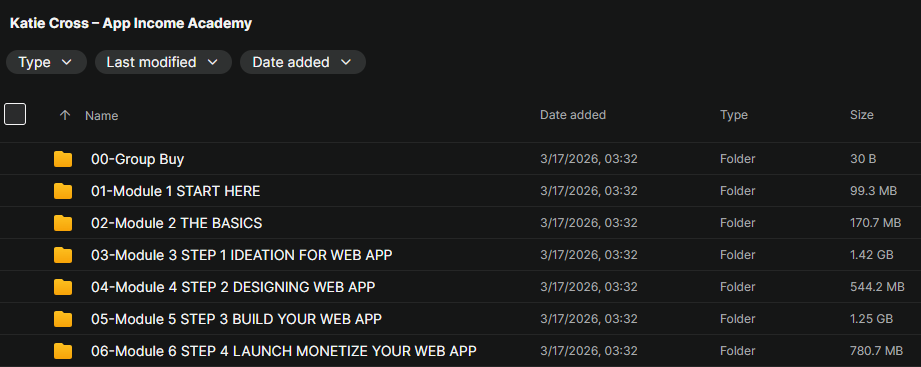Click the date added of 00-Group Buy
This screenshot has height=367, width=921.
coord(589,159)
